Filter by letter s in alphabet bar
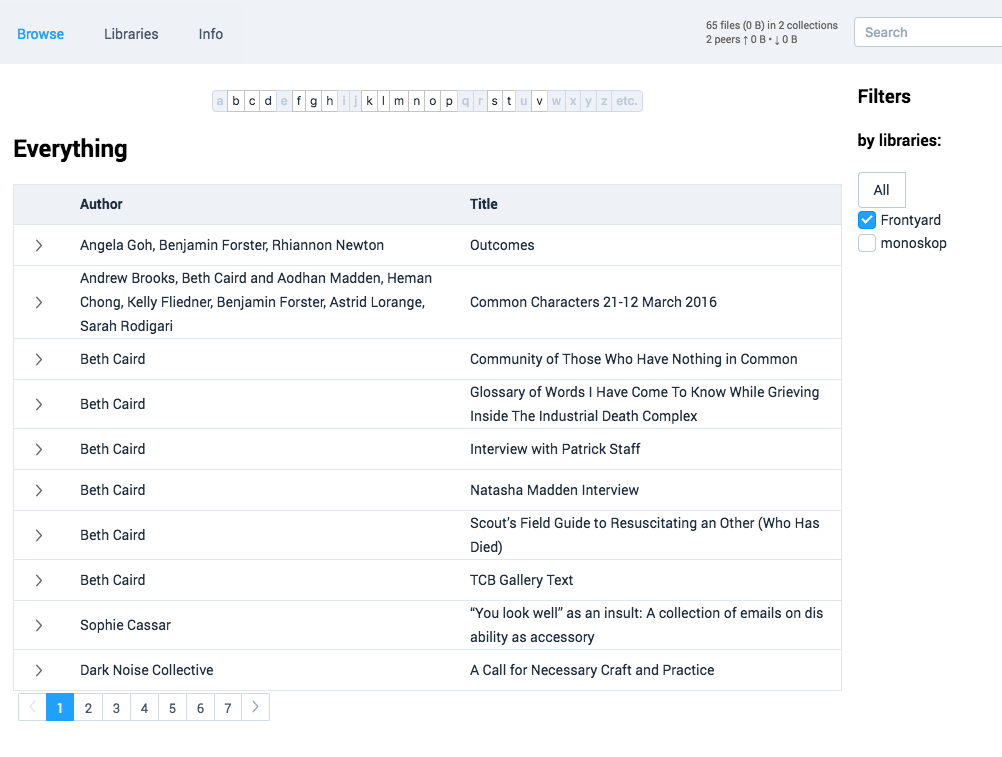 pos(494,101)
